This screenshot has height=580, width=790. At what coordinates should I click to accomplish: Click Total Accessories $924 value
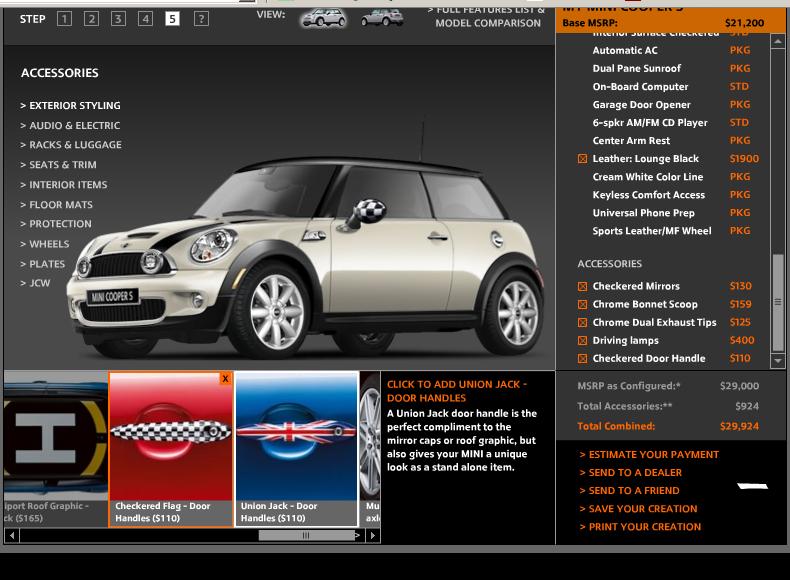(x=747, y=406)
